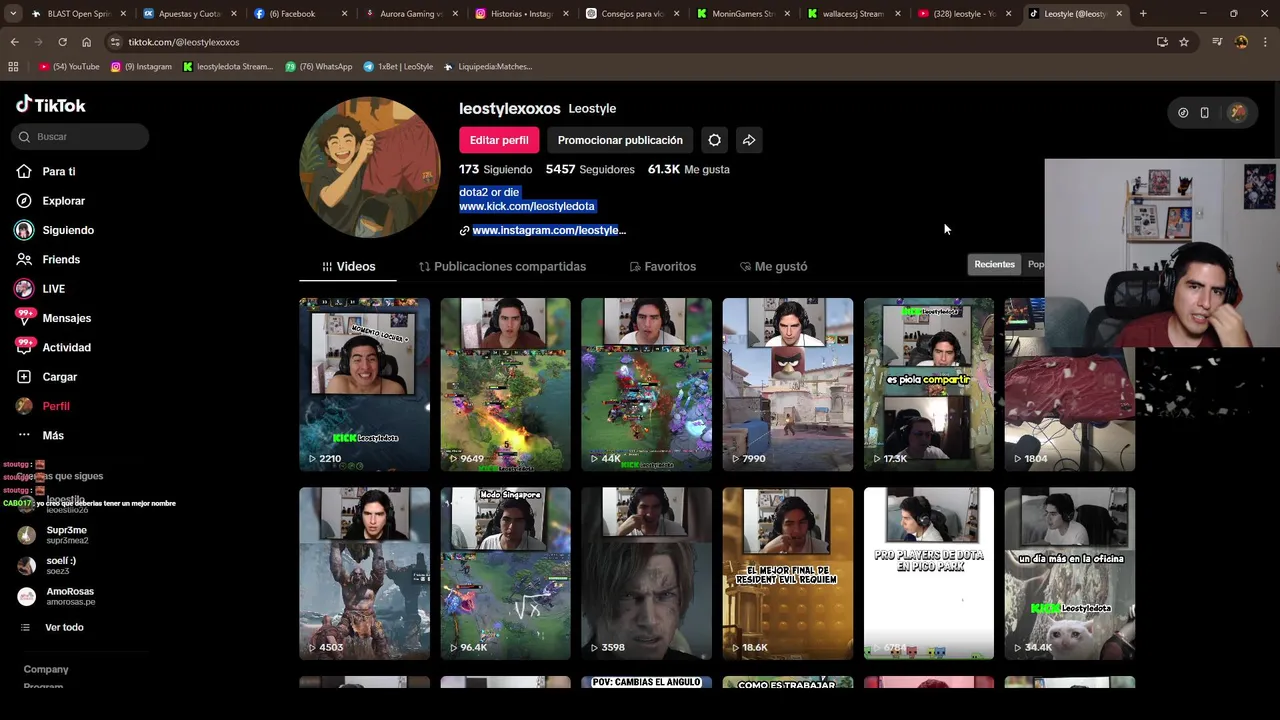The width and height of the screenshot is (1280, 720).
Task: Click Company footer link
Action: [x=46, y=669]
